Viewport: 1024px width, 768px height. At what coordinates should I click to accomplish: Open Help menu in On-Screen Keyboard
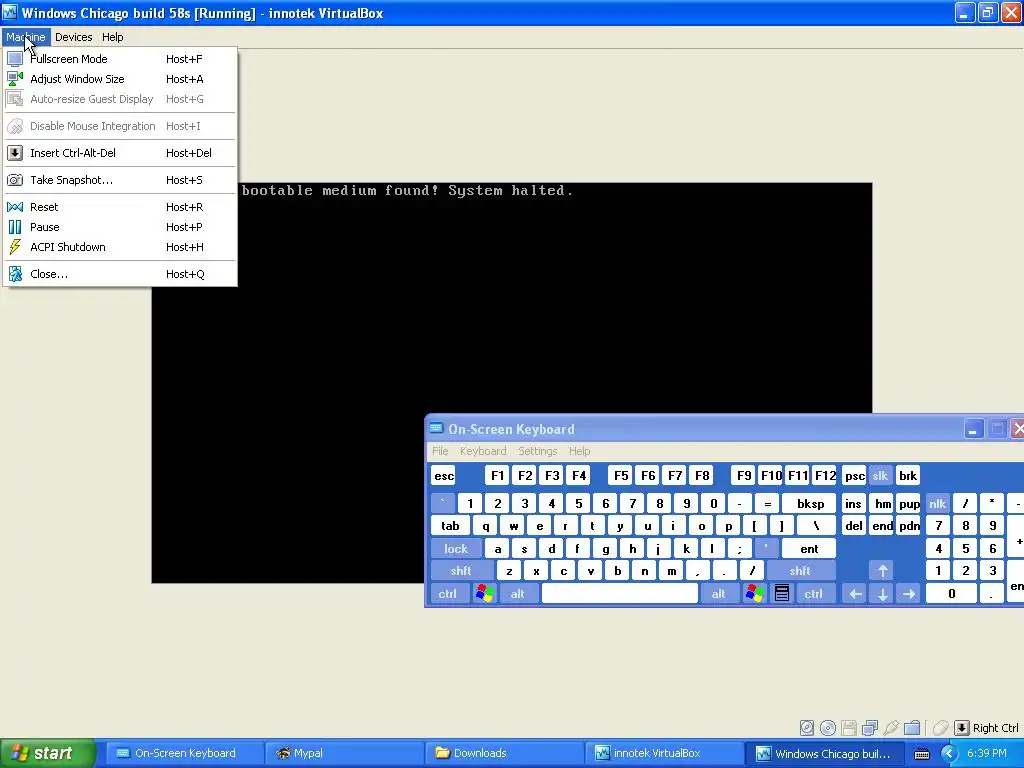click(579, 451)
